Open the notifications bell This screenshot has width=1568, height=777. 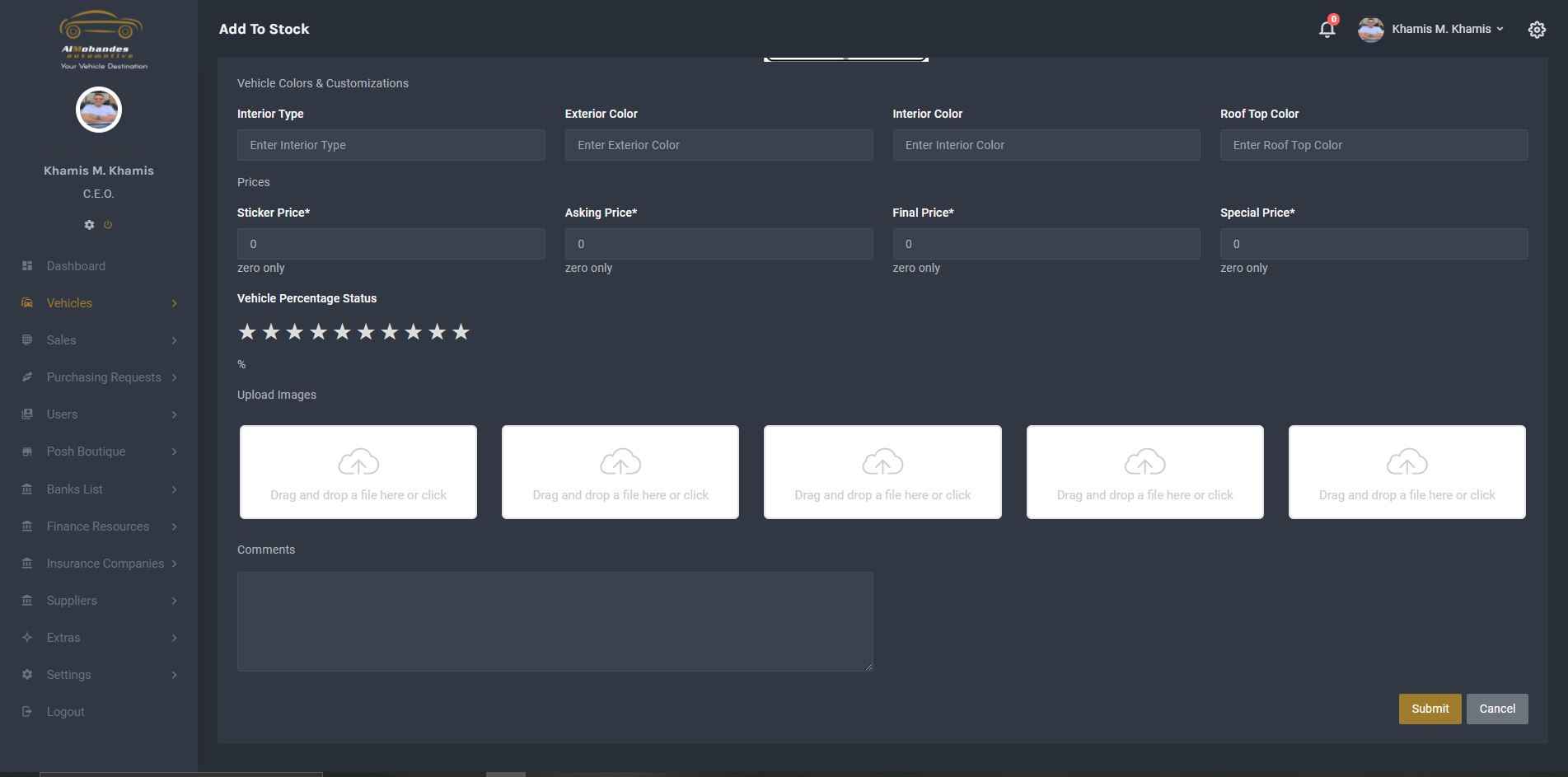[x=1327, y=30]
